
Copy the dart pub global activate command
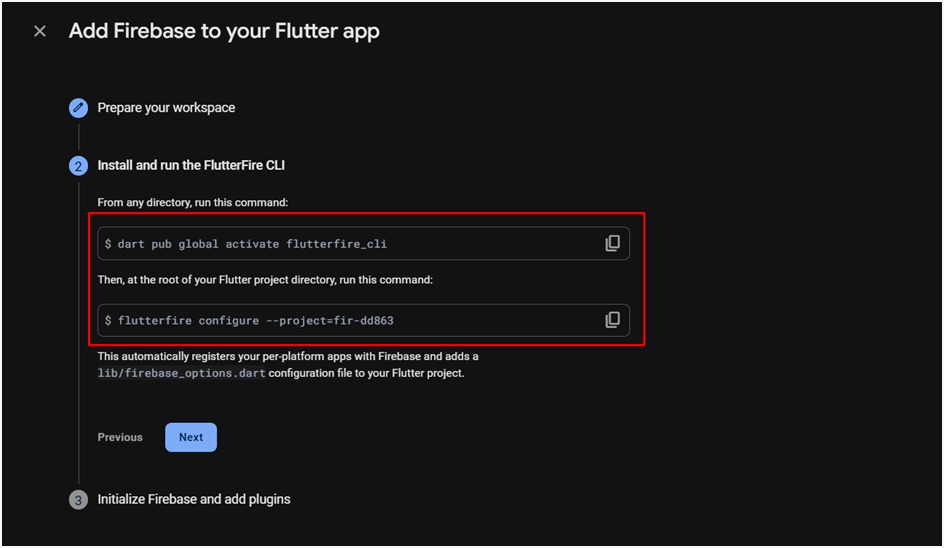point(612,243)
